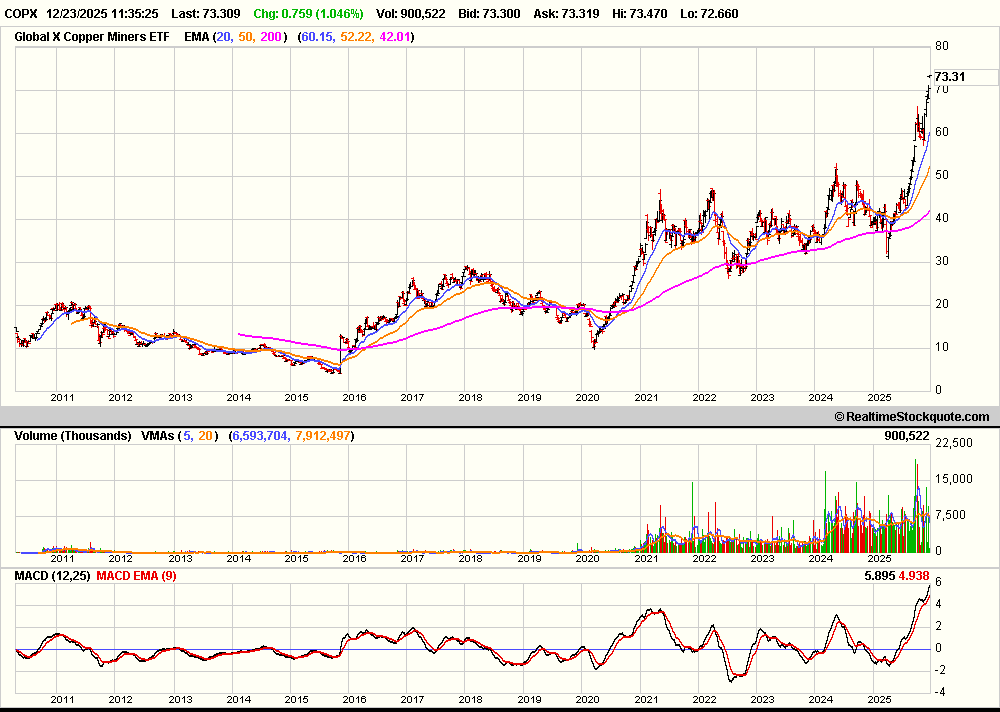The image size is (1000, 712).
Task: Click the 2016 label on MACD axis
Action: (x=355, y=700)
